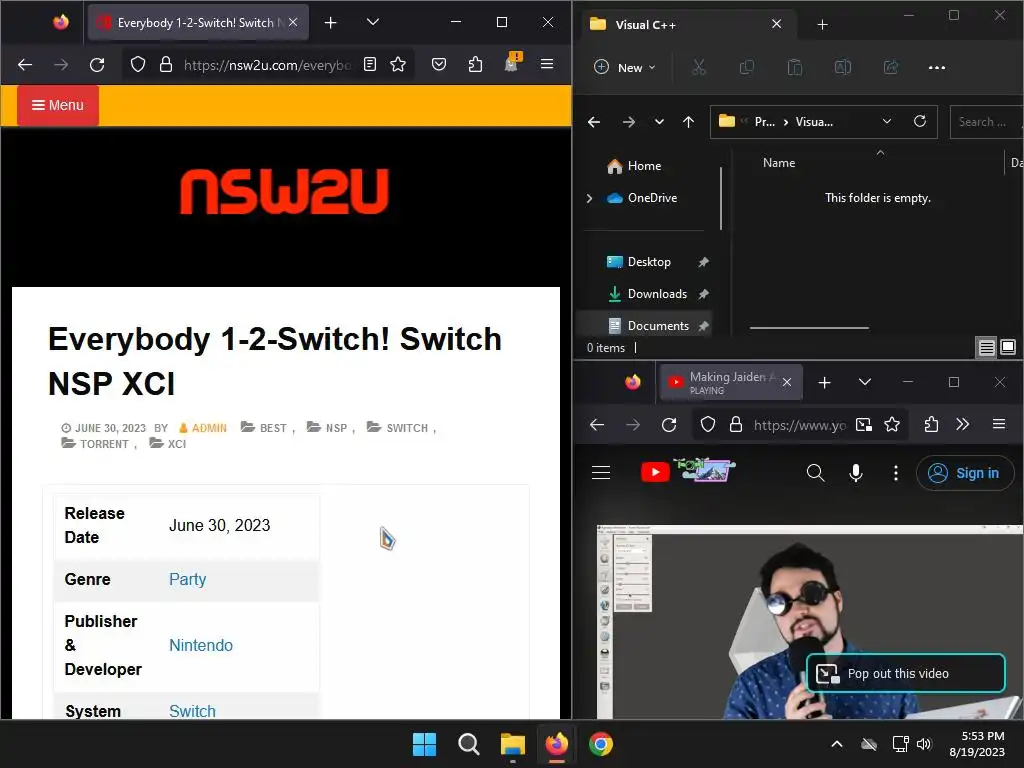Refresh the Visual C++ folder
Image resolution: width=1024 pixels, height=768 pixels.
[920, 121]
